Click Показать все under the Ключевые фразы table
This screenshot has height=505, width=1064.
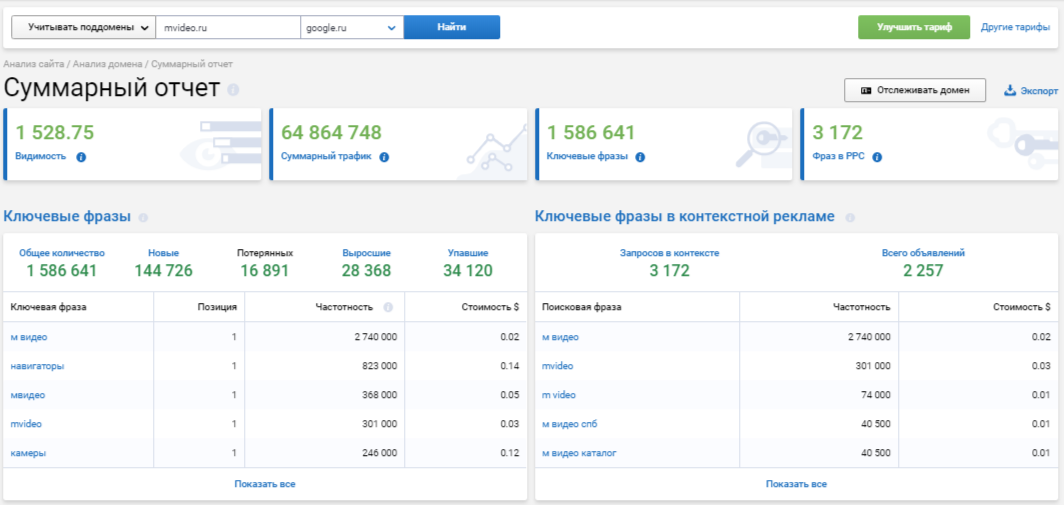click(x=265, y=484)
